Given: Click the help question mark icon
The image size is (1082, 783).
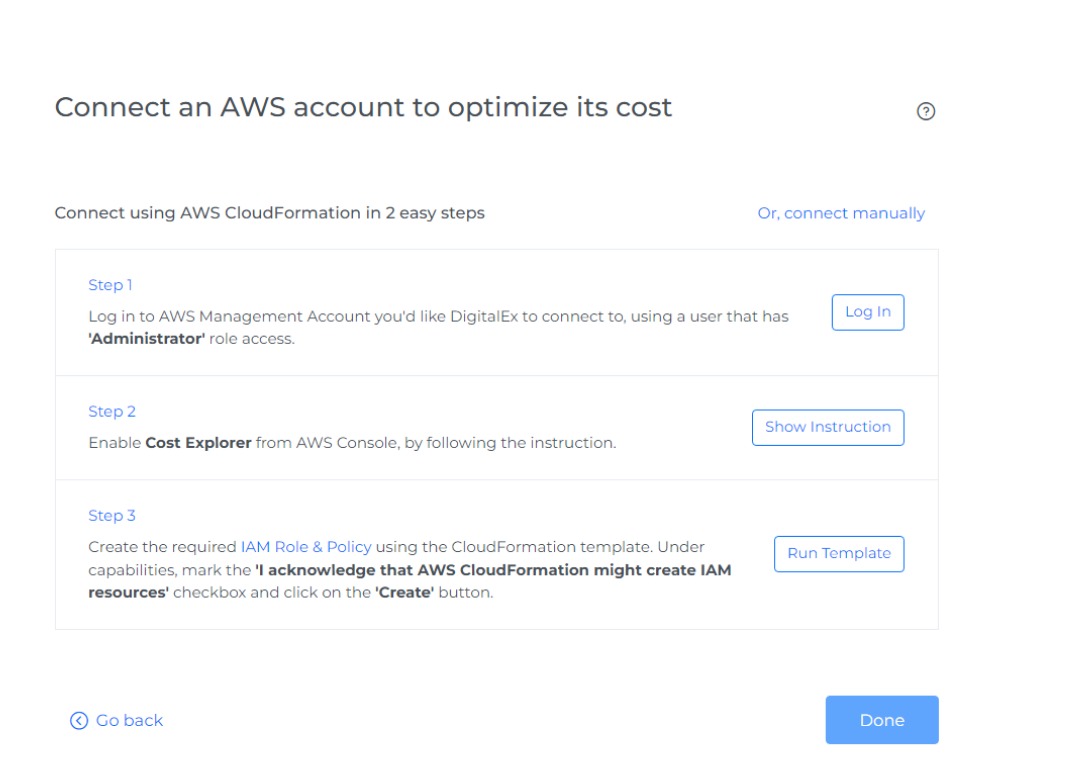Looking at the screenshot, I should point(925,112).
